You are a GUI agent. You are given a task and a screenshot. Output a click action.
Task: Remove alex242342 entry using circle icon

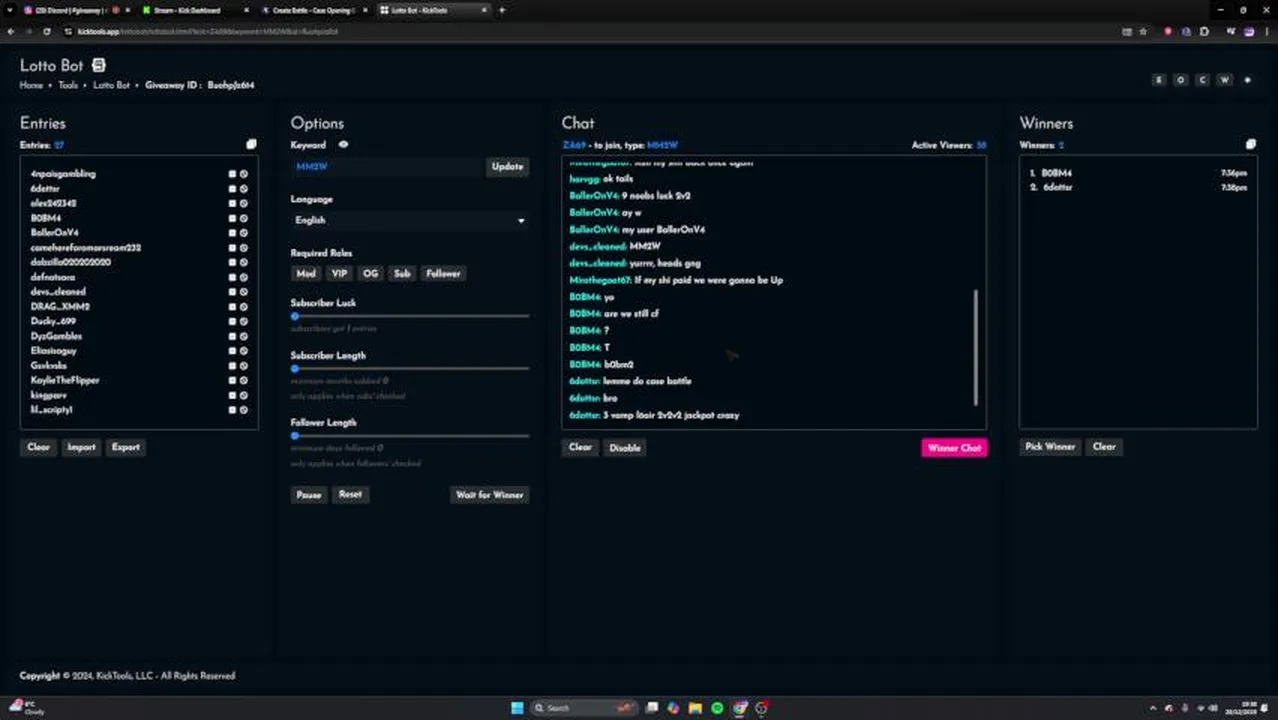243,203
